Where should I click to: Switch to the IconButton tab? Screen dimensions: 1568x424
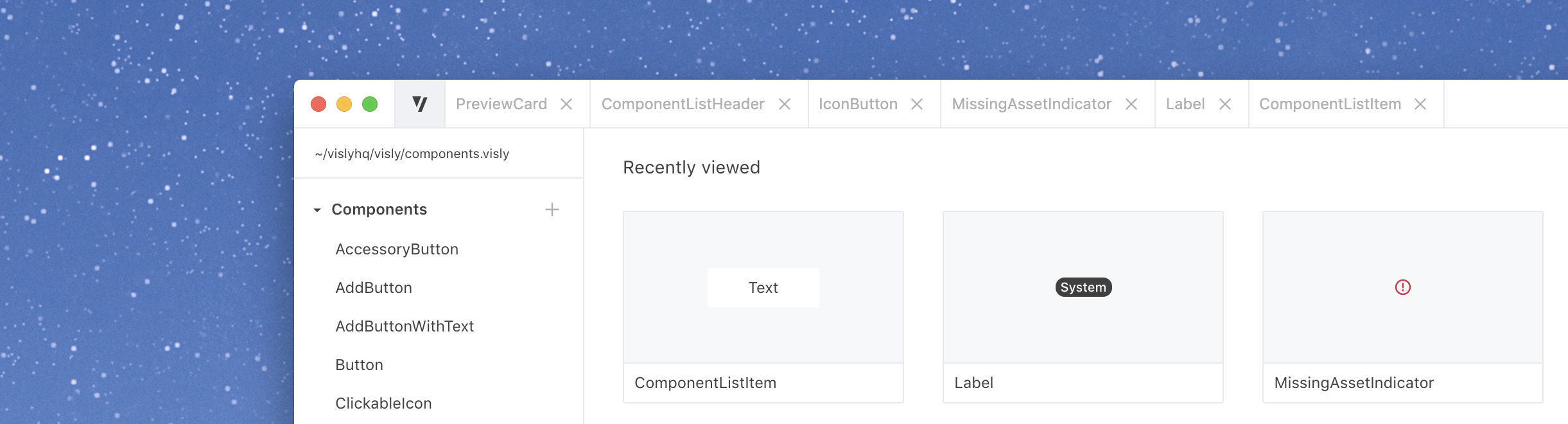858,104
